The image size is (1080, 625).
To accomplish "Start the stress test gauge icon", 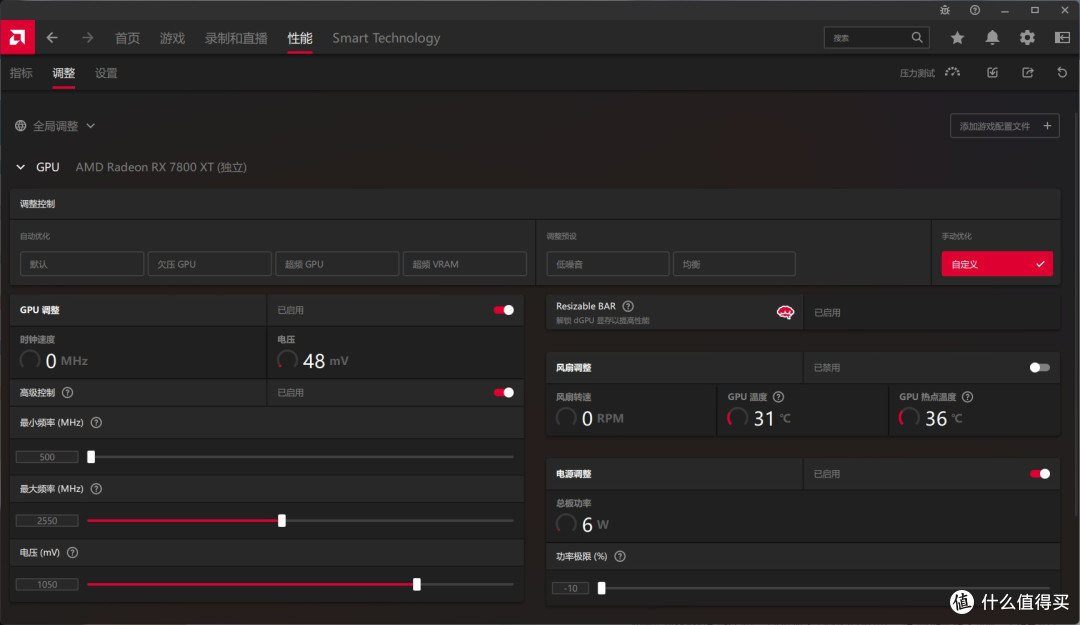I will 953,72.
